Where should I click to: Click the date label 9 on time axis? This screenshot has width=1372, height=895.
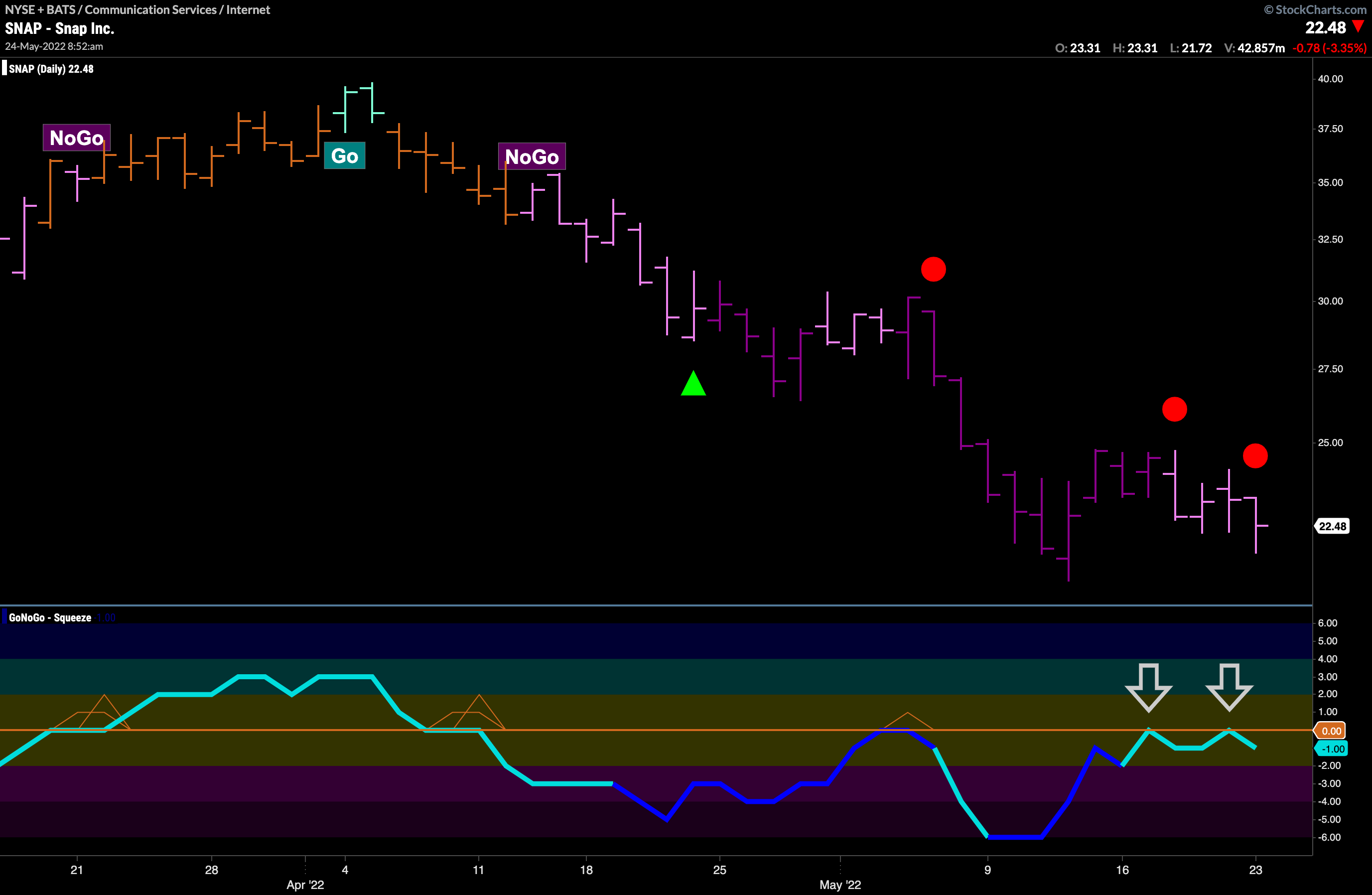point(987,870)
